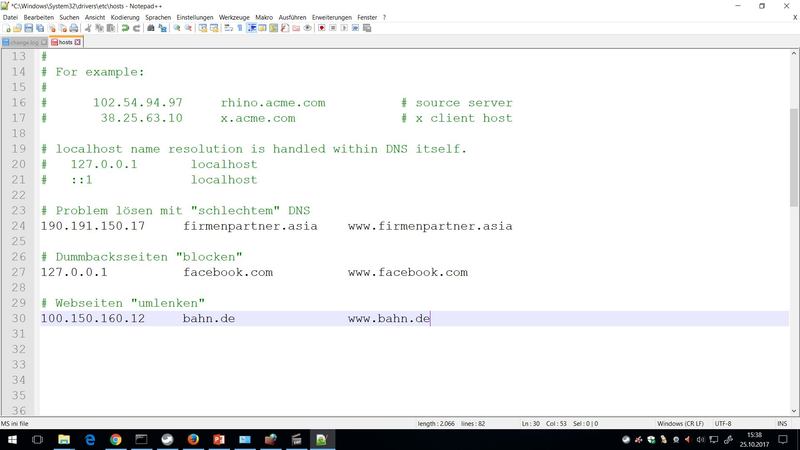Viewport: 800px width, 450px height.
Task: Click the Open file toolbar icon
Action: tap(17, 28)
